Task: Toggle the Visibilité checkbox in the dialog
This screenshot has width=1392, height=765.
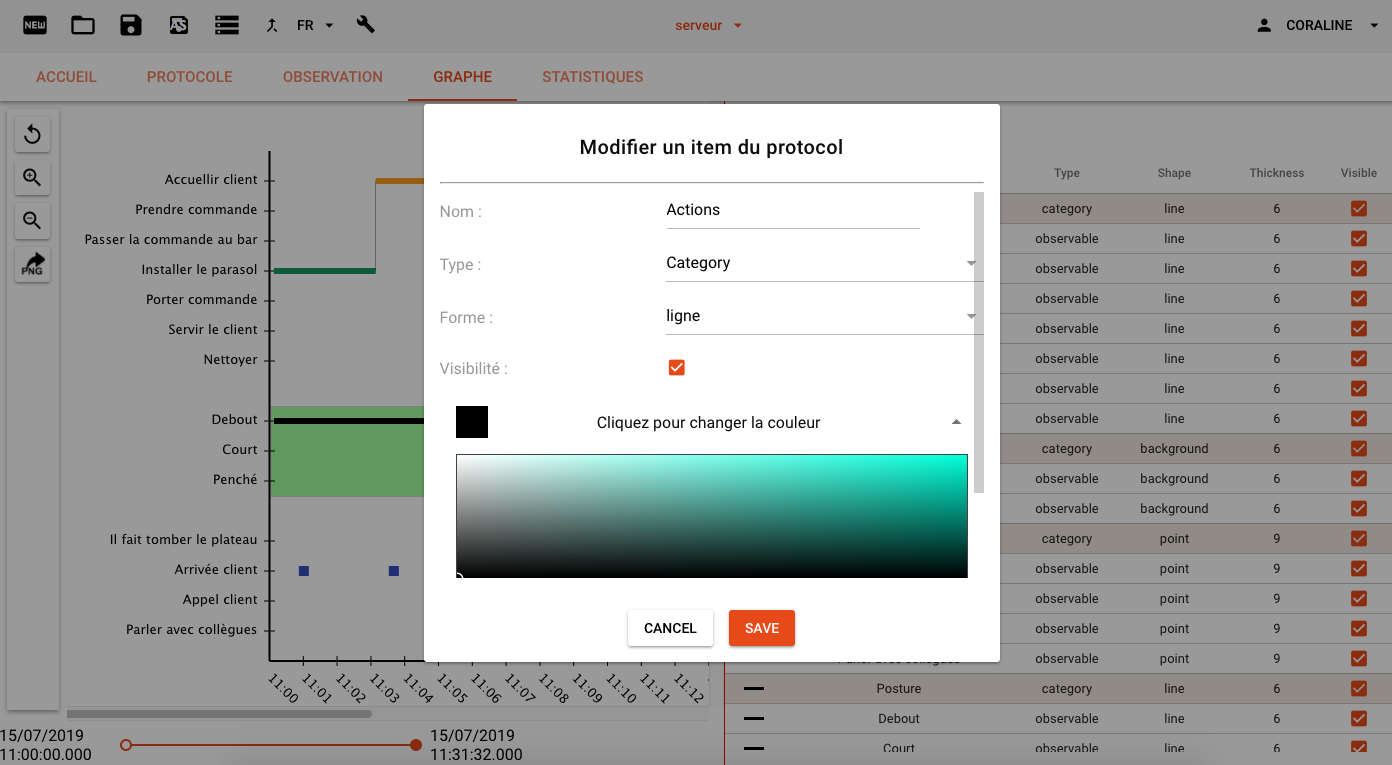Action: coord(677,367)
